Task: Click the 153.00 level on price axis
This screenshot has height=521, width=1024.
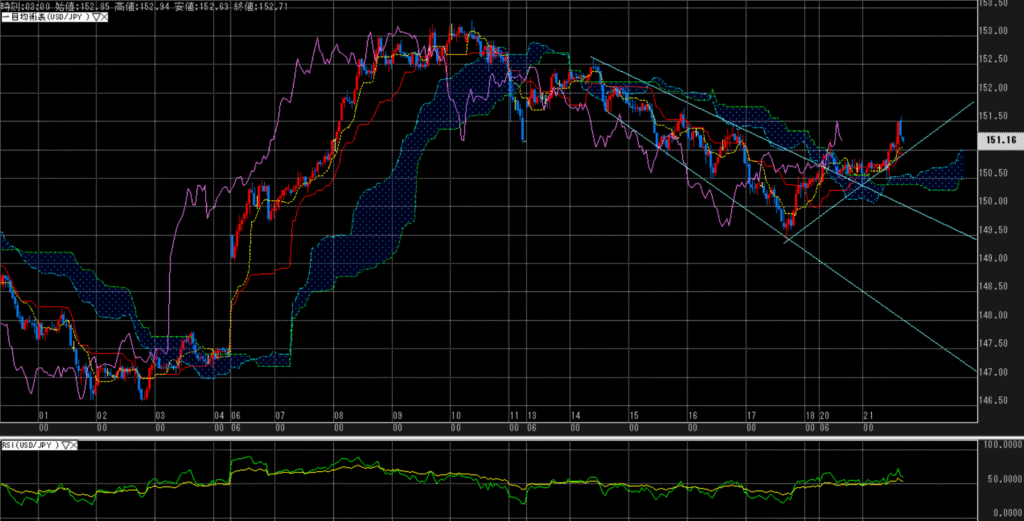Action: [996, 30]
